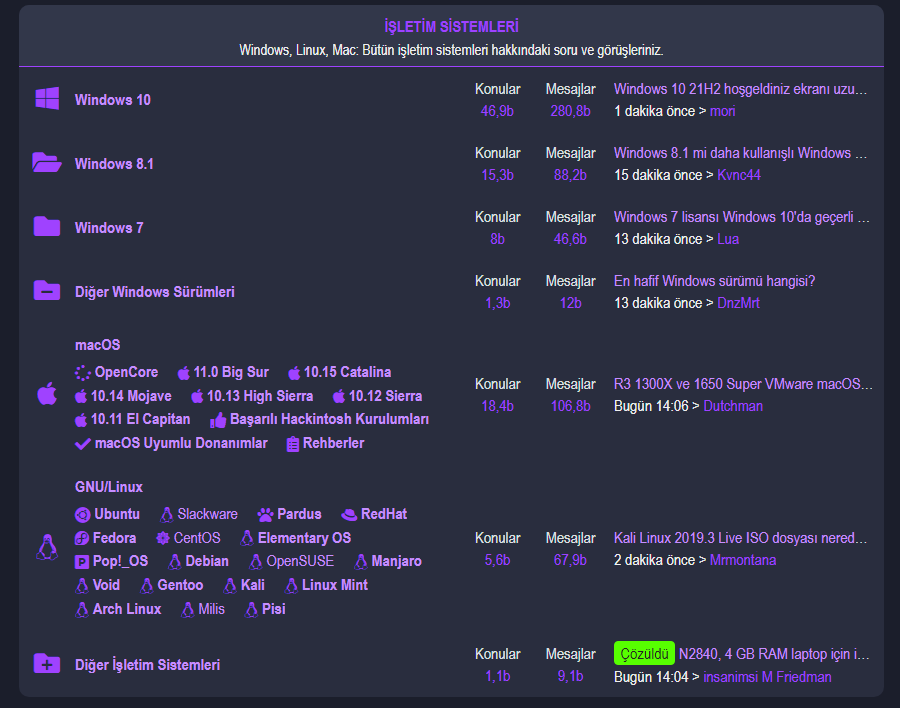This screenshot has width=900, height=708.
Task: Open the 10.13 High Sierra subforum
Action: click(260, 396)
